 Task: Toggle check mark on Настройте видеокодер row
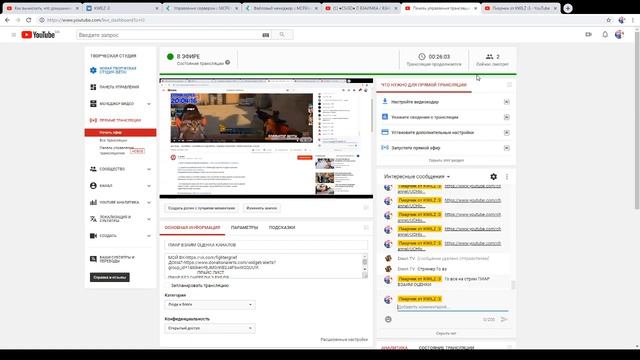[x=507, y=102]
